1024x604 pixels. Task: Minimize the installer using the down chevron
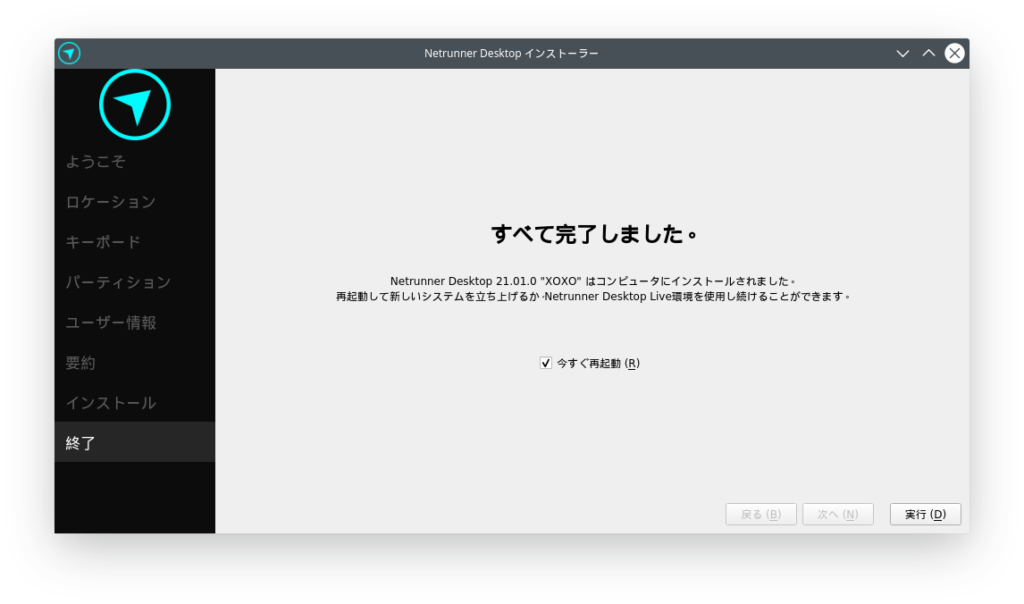902,53
